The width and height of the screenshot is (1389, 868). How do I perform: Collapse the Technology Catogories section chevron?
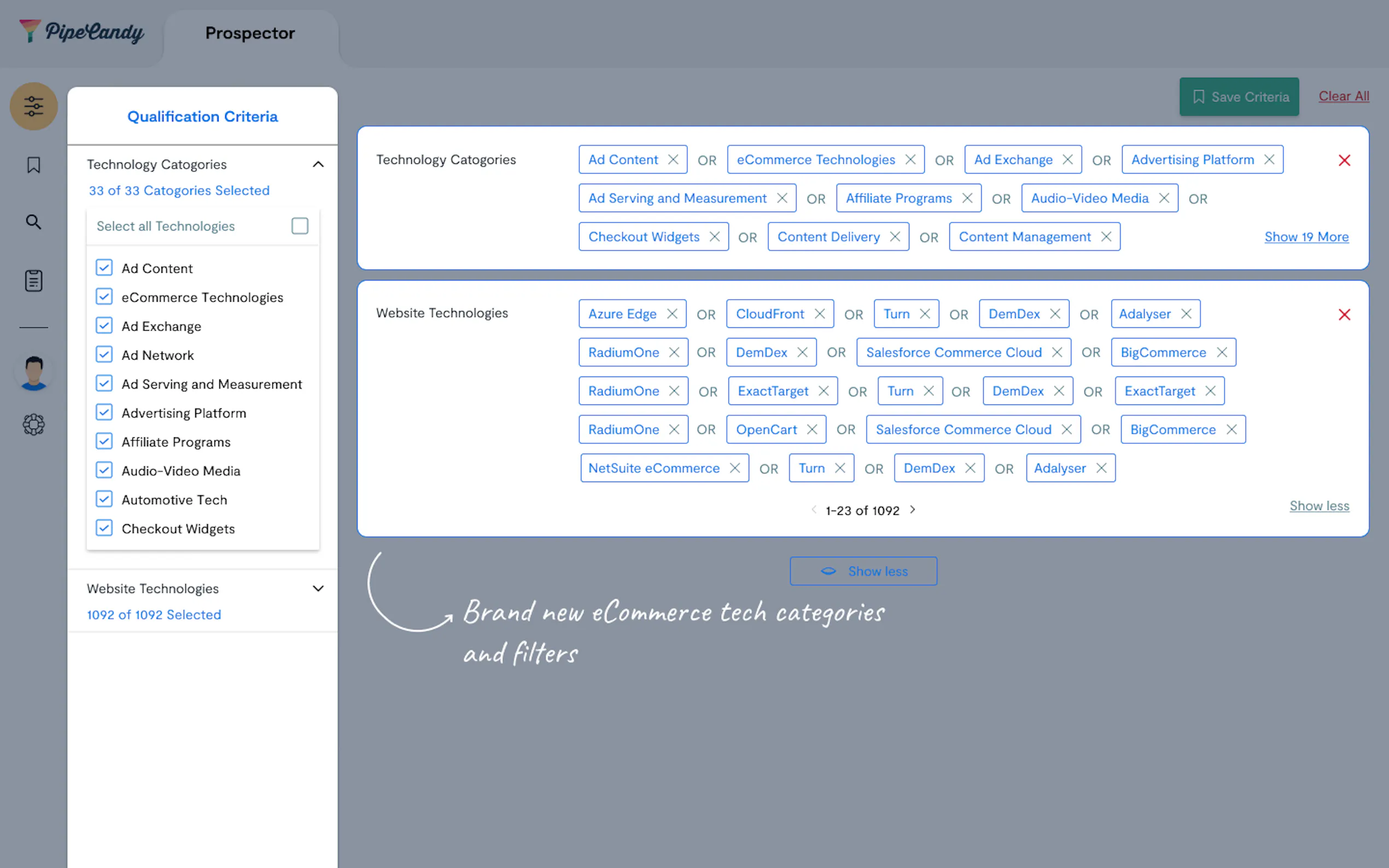[x=318, y=165]
